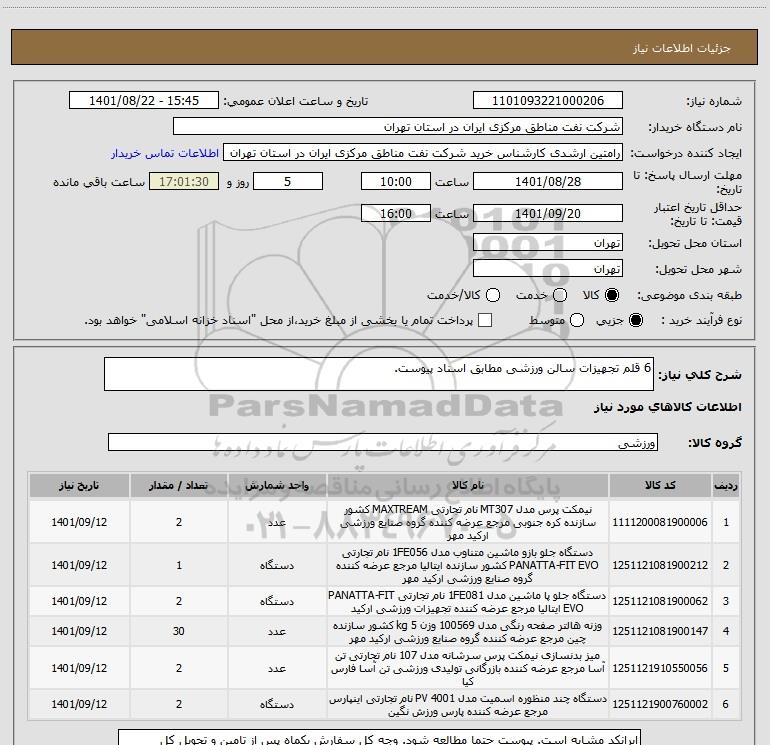Screen dimensions: 770x745
Task: Click item code 1251121910550056
Action: click(660, 668)
